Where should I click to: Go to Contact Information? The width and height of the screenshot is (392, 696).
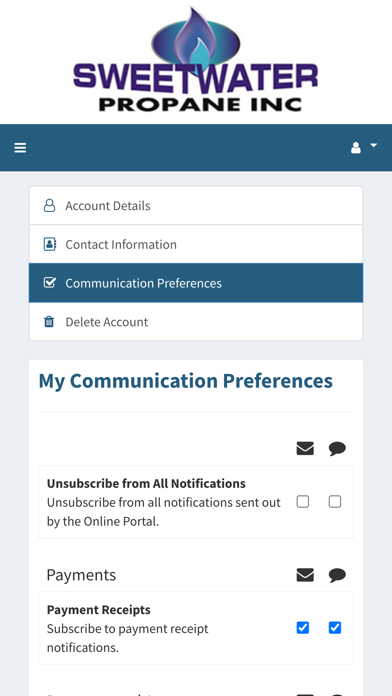(196, 244)
